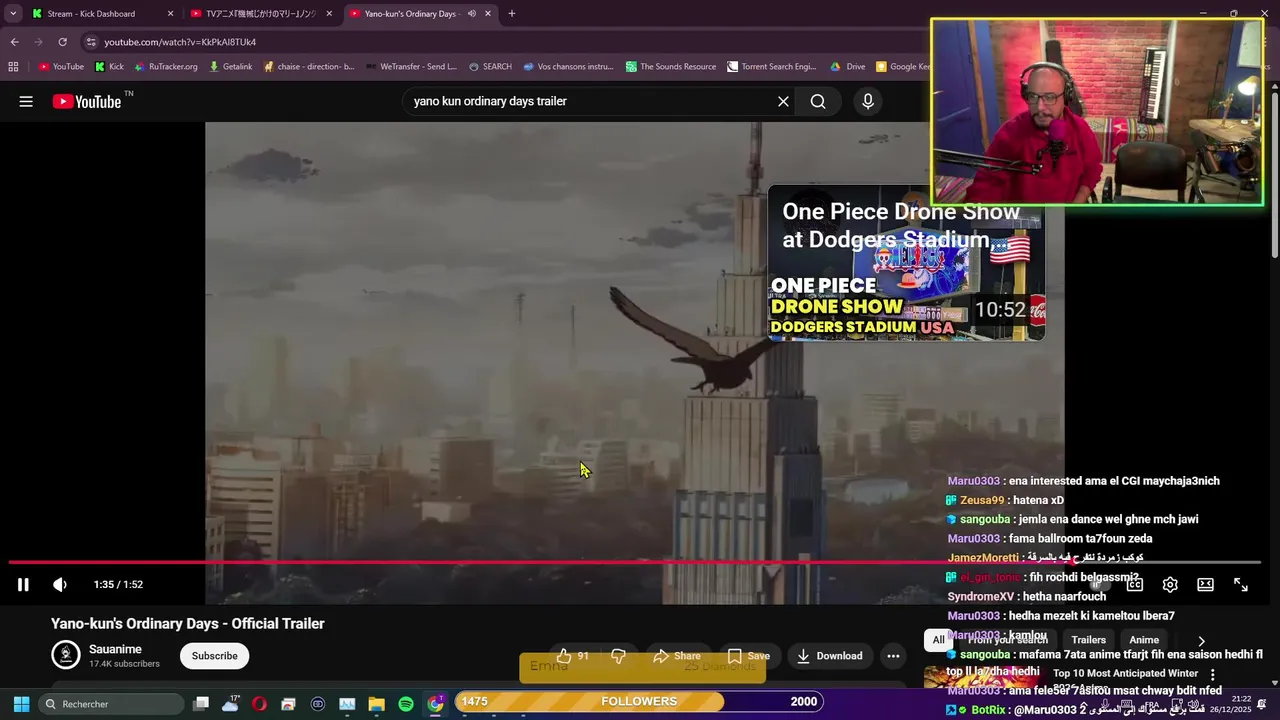This screenshot has width=1280, height=720.
Task: Open the more actions ellipsis menu
Action: pos(893,656)
